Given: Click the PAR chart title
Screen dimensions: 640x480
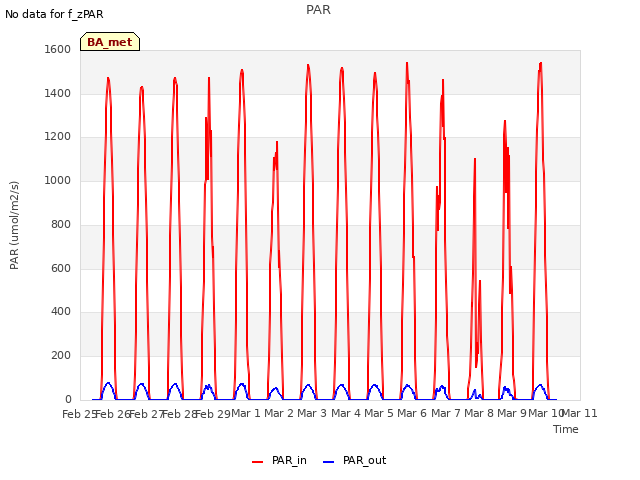Looking at the screenshot, I should tap(318, 10).
